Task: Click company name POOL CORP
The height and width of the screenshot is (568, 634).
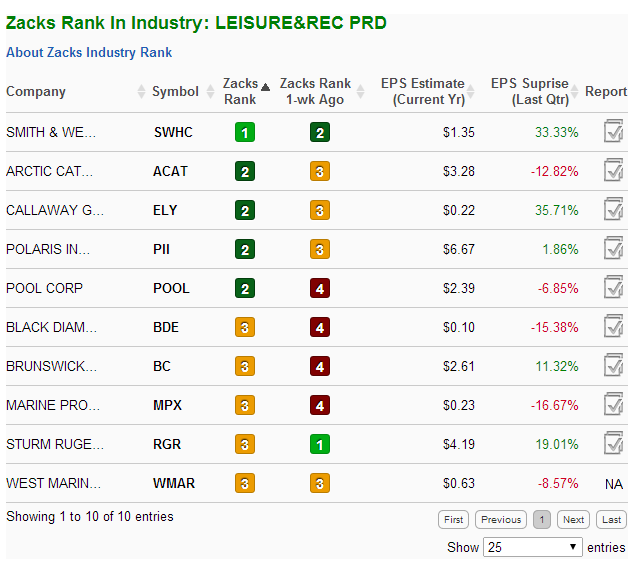Action: pyautogui.click(x=44, y=288)
